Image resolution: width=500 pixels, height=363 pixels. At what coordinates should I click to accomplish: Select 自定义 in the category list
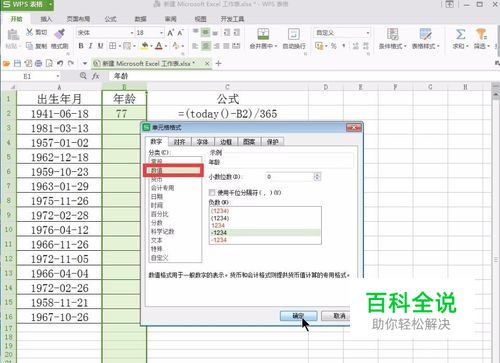point(175,258)
